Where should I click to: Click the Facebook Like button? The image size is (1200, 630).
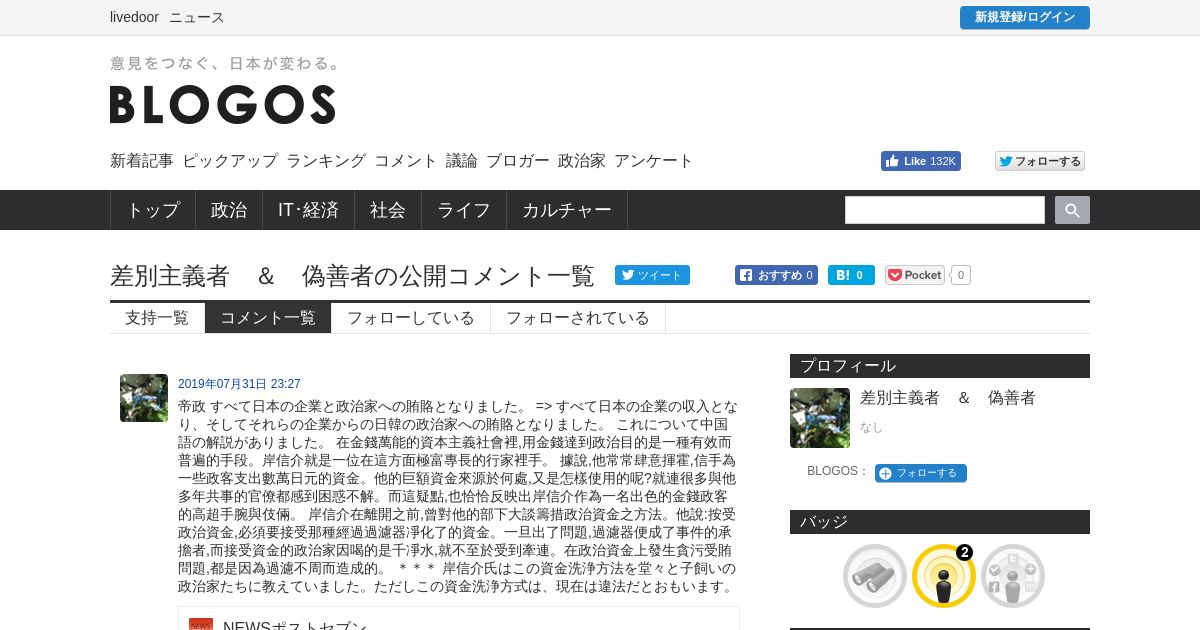[x=920, y=161]
